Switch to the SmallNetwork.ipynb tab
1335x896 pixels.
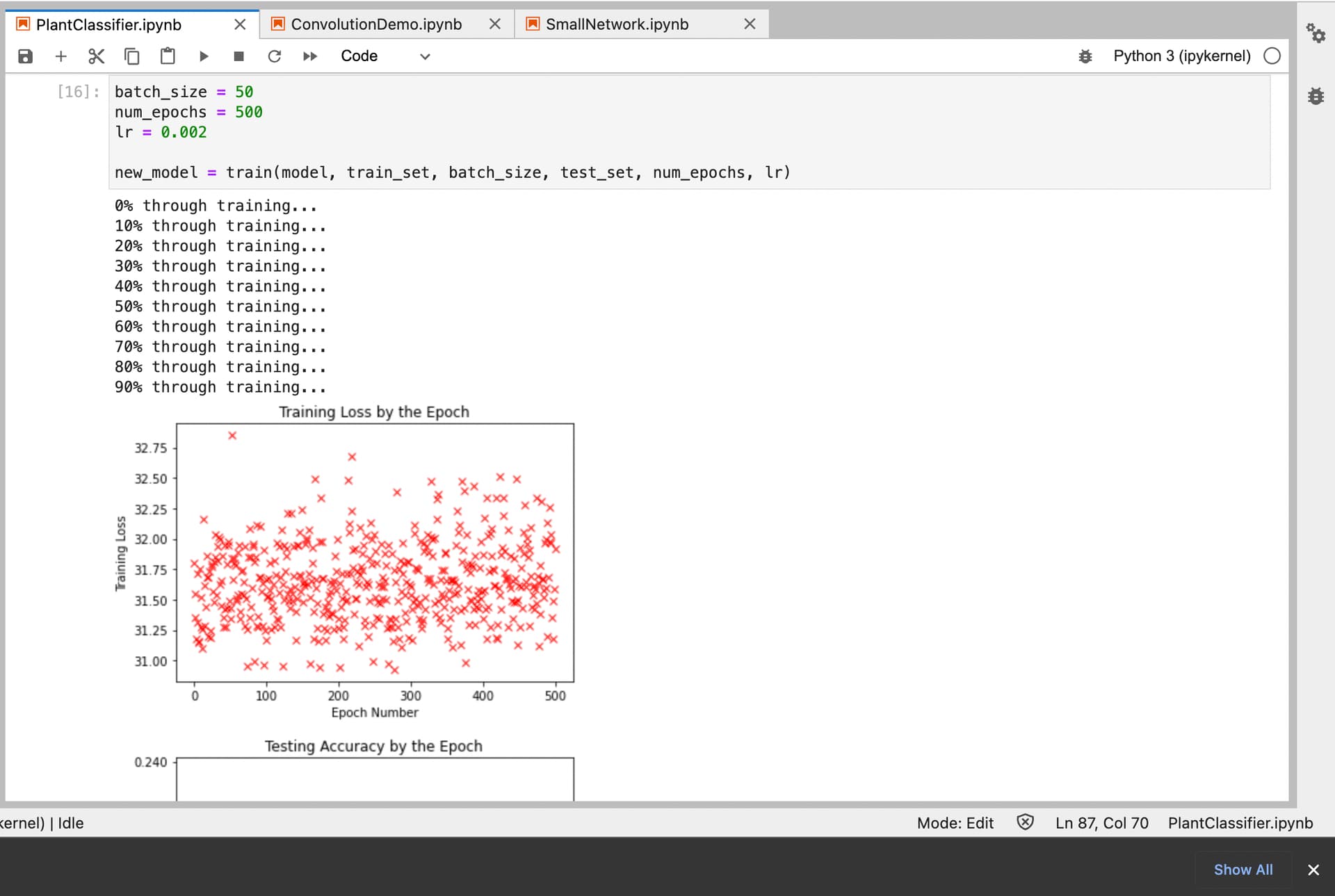tap(617, 24)
